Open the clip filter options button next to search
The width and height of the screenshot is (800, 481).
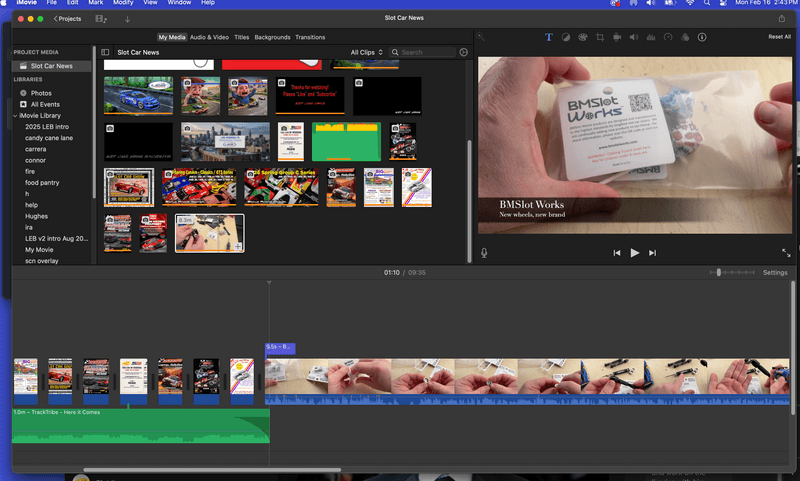[463, 52]
